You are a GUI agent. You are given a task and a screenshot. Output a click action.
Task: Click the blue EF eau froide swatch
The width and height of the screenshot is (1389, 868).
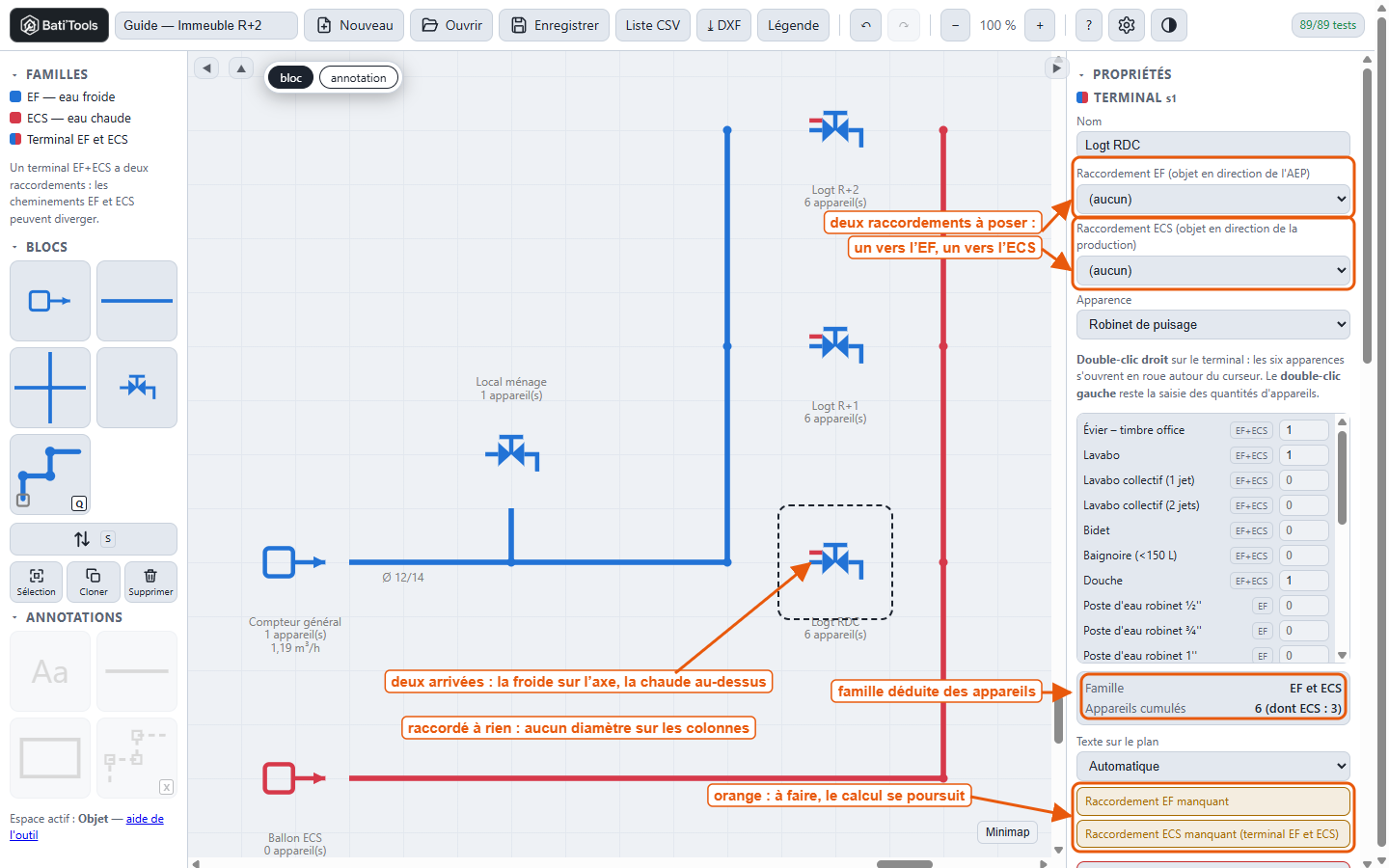click(15, 96)
